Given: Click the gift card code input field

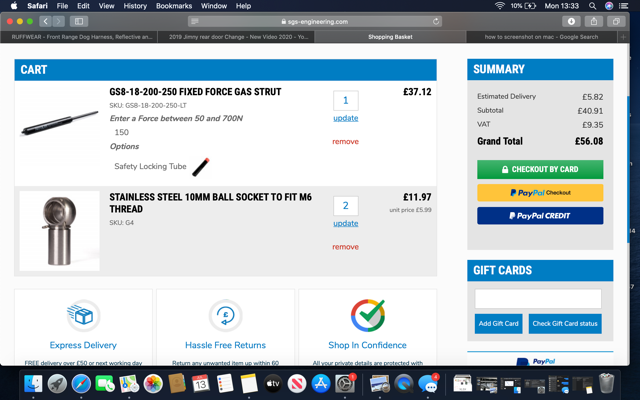Looking at the screenshot, I should point(538,299).
